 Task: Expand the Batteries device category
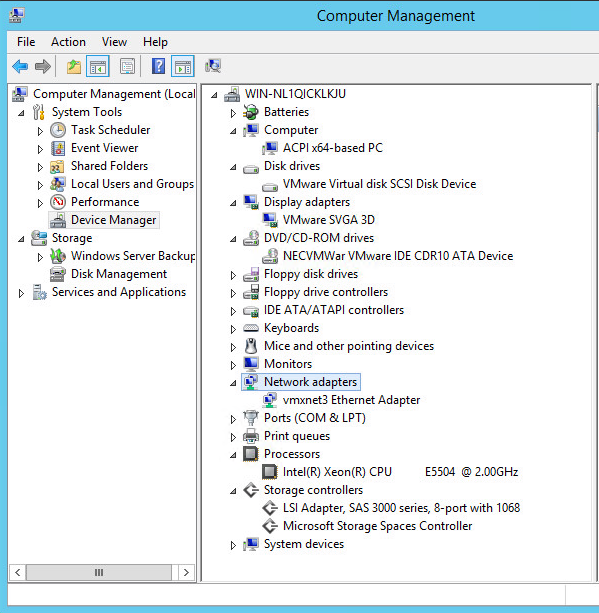[233, 113]
